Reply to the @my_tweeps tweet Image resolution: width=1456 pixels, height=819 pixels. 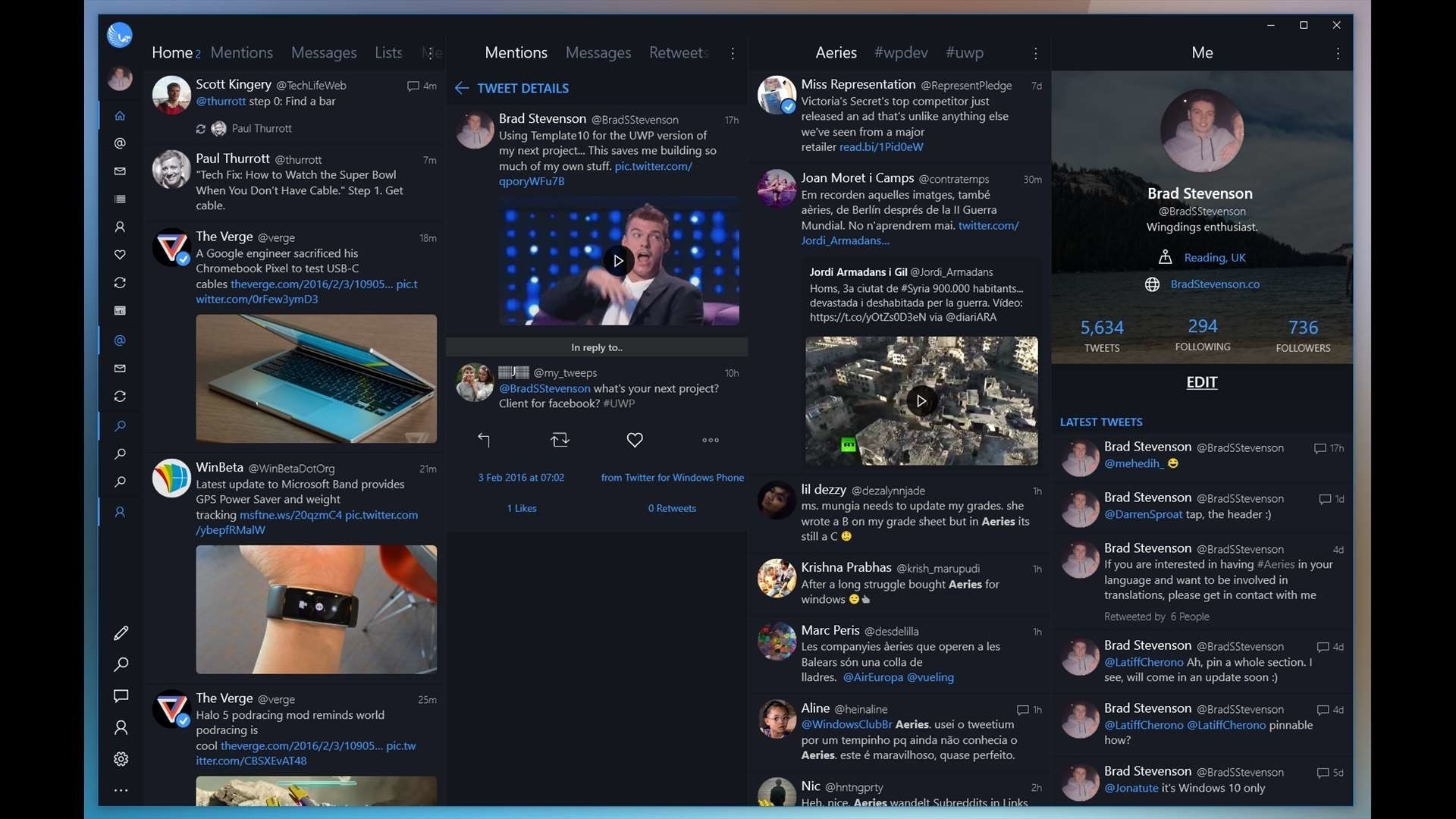[x=484, y=440]
